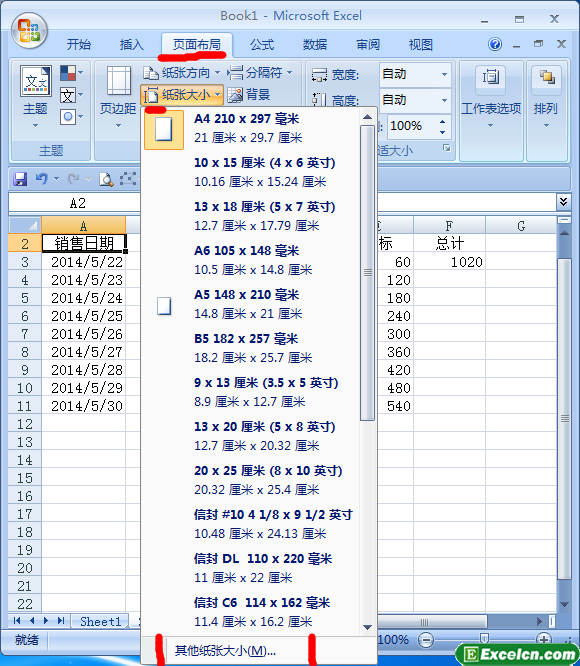Select cell 销售日期 in A2
The width and height of the screenshot is (580, 666).
[x=84, y=243]
